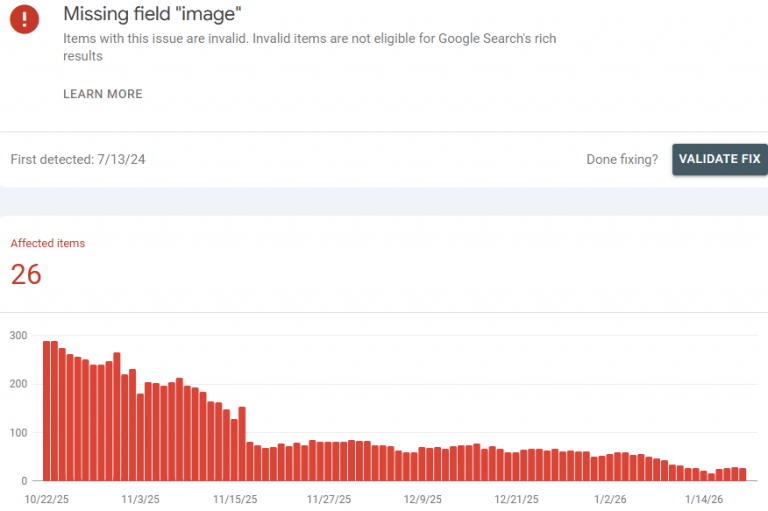
Task: Click the Missing field "image" heading
Action: coord(153,14)
